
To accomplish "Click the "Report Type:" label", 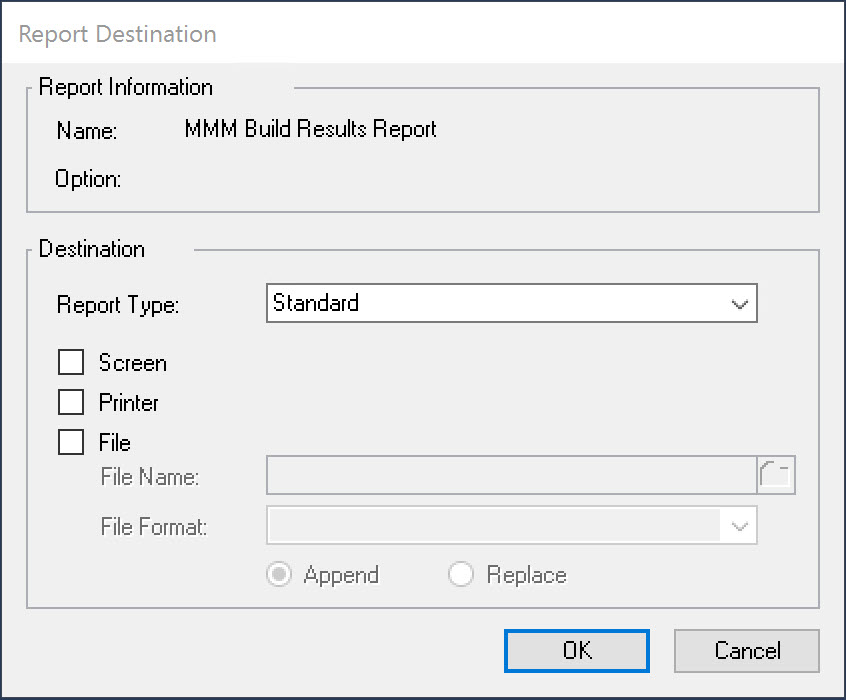I will pos(118,306).
